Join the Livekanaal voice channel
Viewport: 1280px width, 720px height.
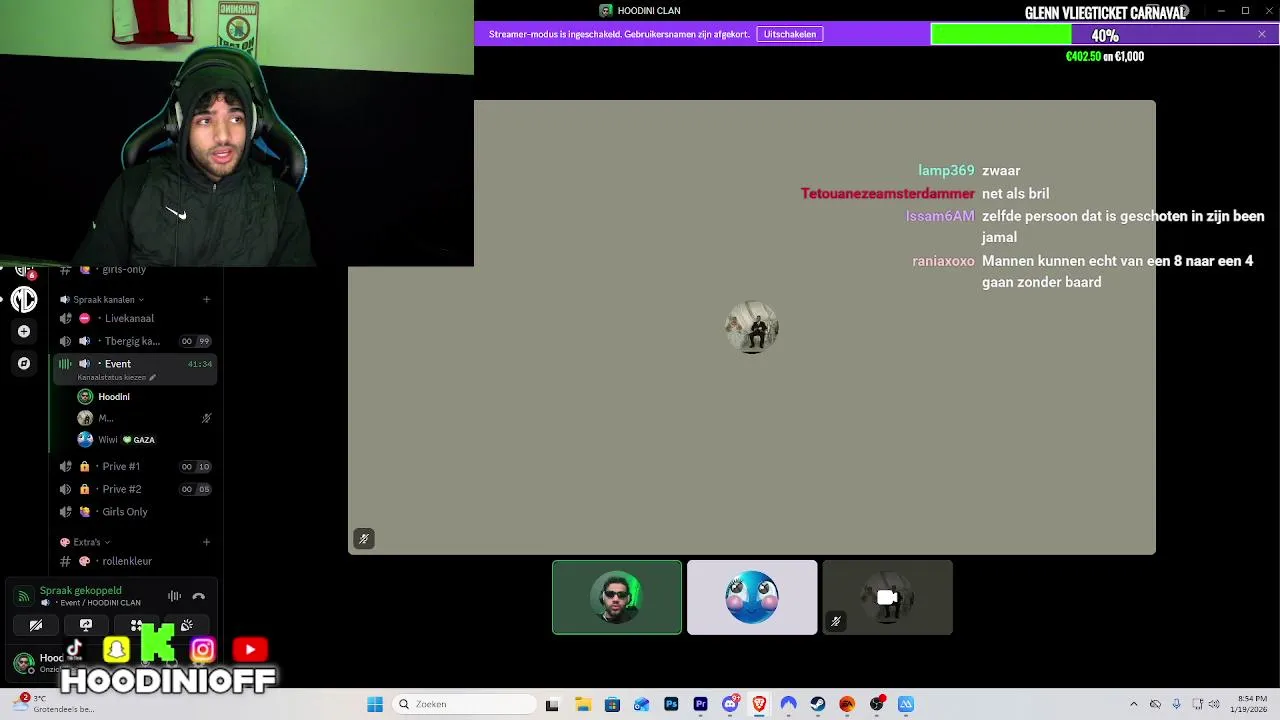pyautogui.click(x=135, y=318)
